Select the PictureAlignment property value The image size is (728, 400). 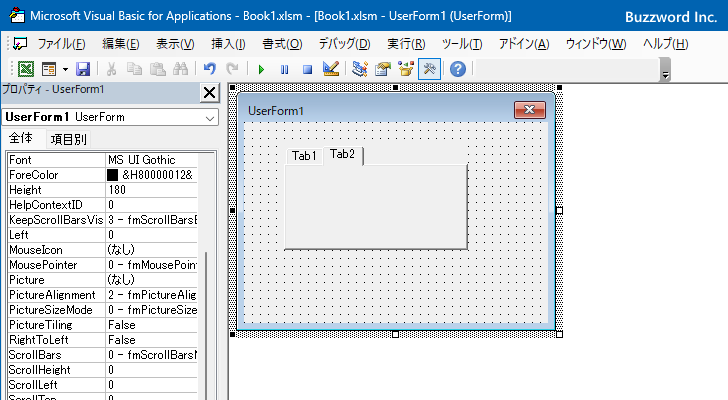pyautogui.click(x=152, y=295)
